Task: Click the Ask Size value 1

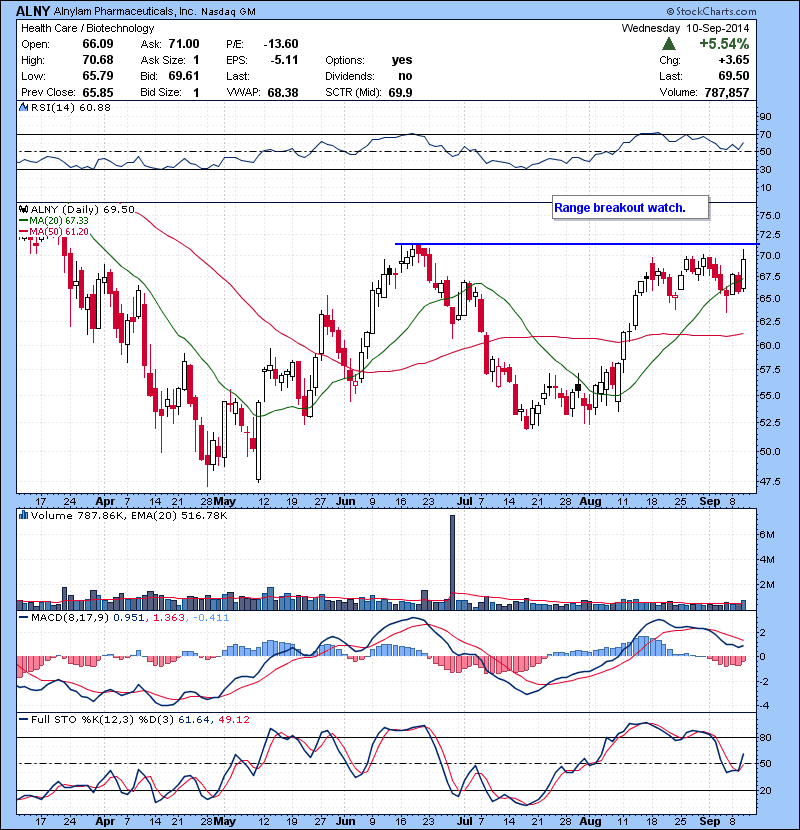Action: tap(196, 60)
